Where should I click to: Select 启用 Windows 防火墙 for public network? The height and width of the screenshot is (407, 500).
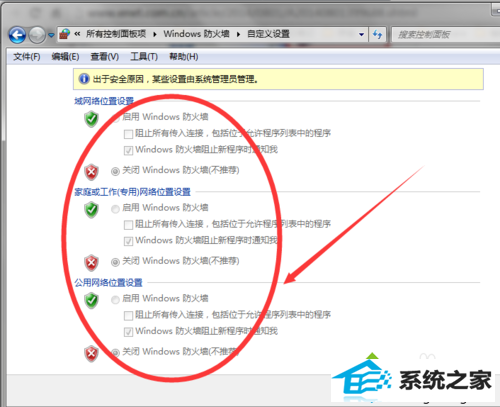tap(115, 300)
